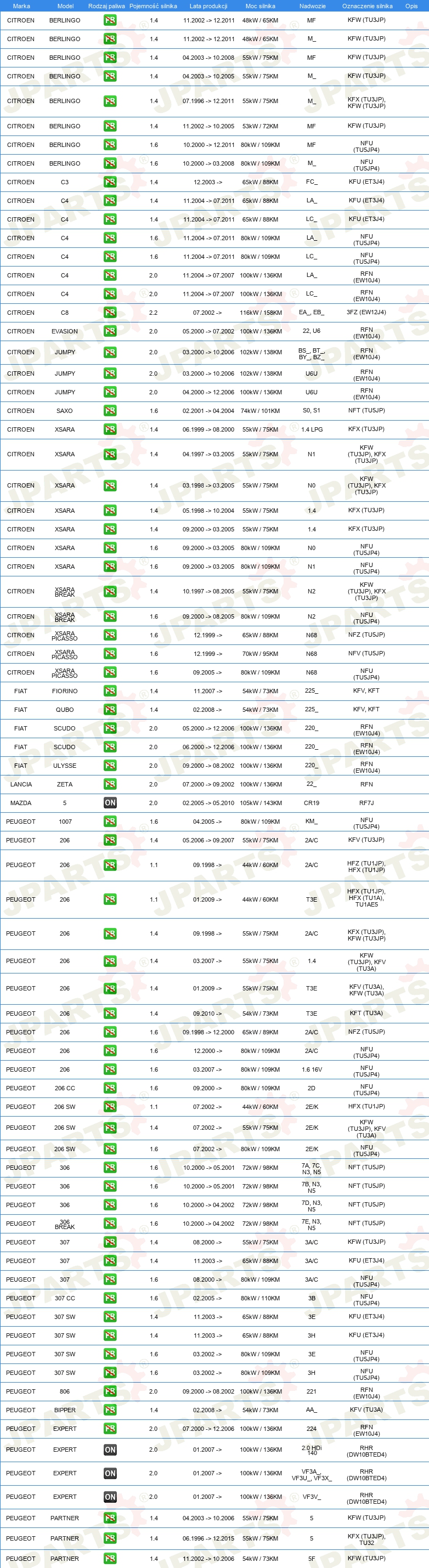
Task: Click diesel ON icon in Expert VF3V_ row
Action: (x=110, y=1497)
